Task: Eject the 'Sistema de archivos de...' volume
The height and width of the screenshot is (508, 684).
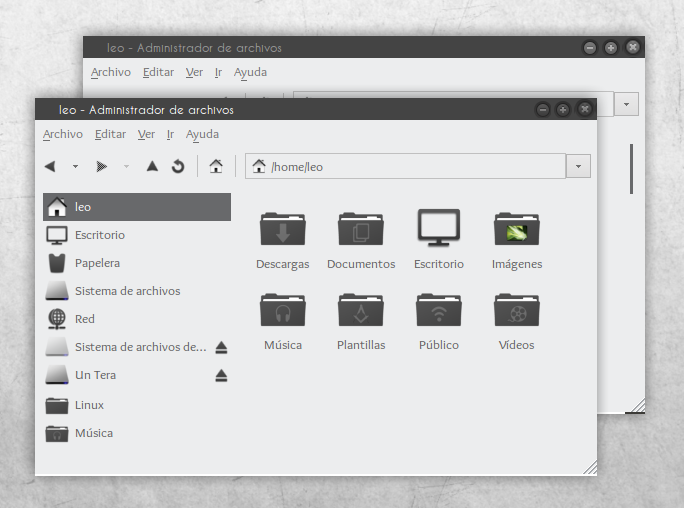Action: 221,348
